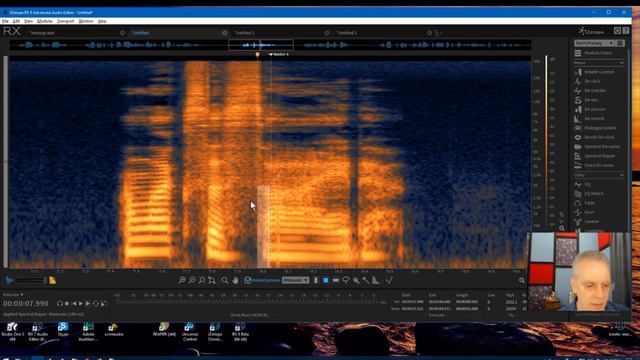
Task: Select the magic wand tool
Action: pos(366,280)
